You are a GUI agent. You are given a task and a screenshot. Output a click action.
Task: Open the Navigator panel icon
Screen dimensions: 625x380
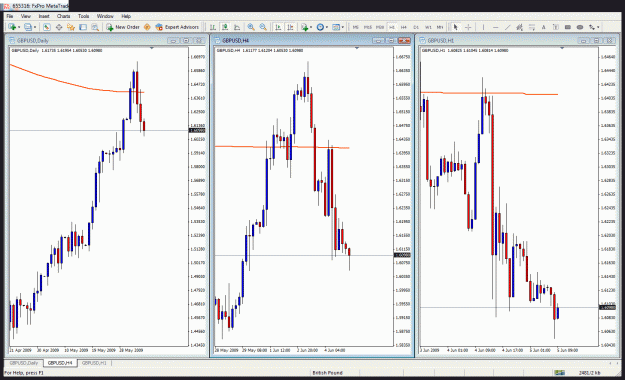(x=71, y=27)
